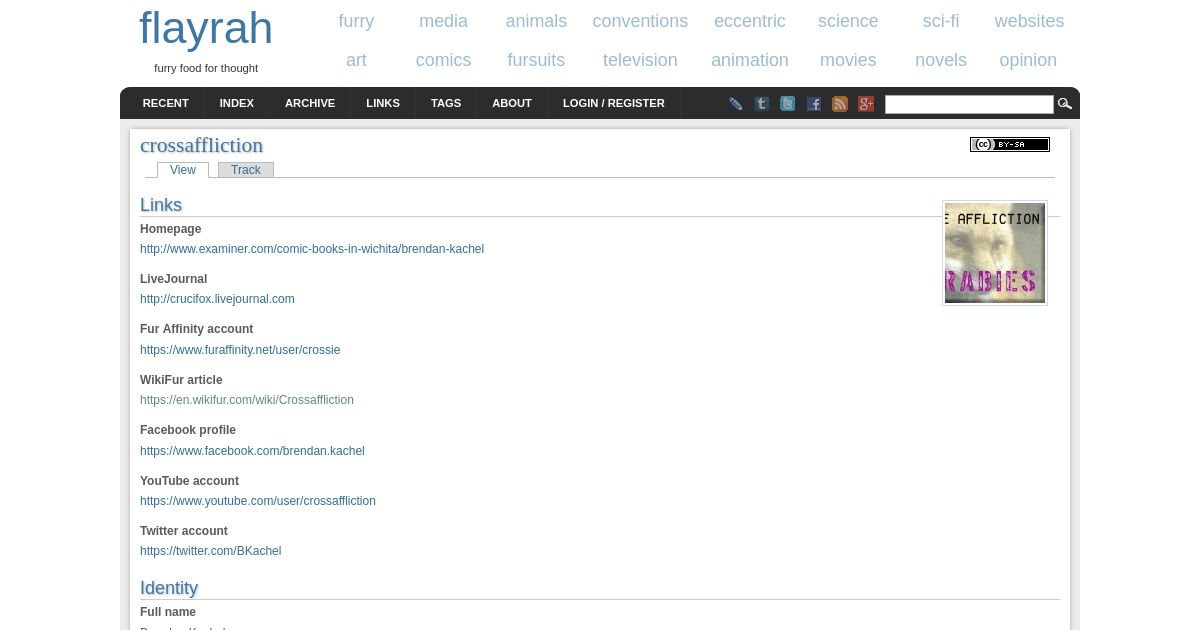The height and width of the screenshot is (630, 1200).
Task: Switch to the Track tab
Action: point(246,170)
